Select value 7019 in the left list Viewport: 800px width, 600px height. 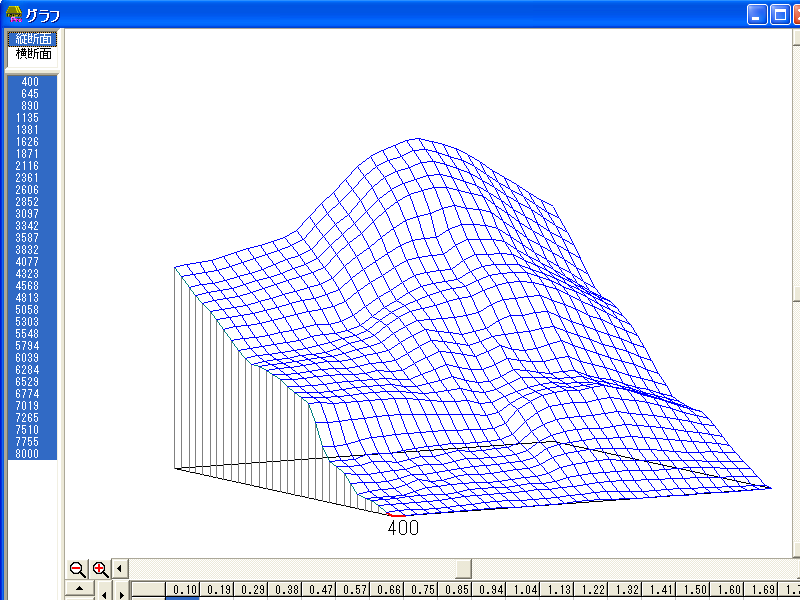(x=32, y=406)
